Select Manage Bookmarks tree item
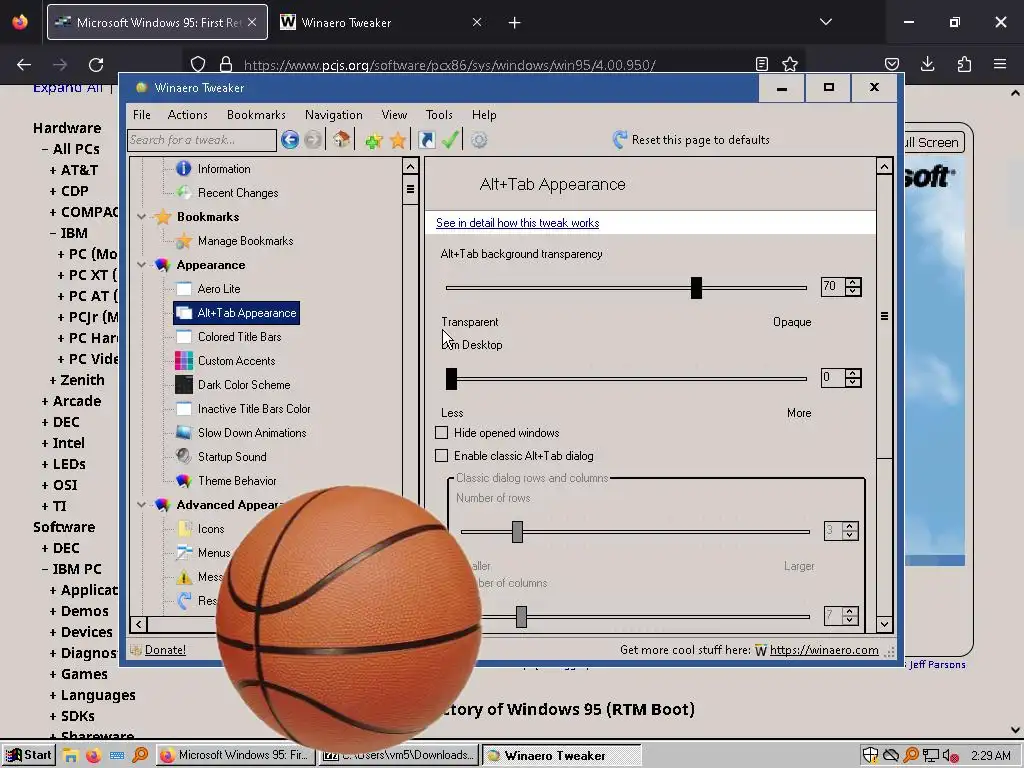The width and height of the screenshot is (1024, 768). click(x=246, y=241)
